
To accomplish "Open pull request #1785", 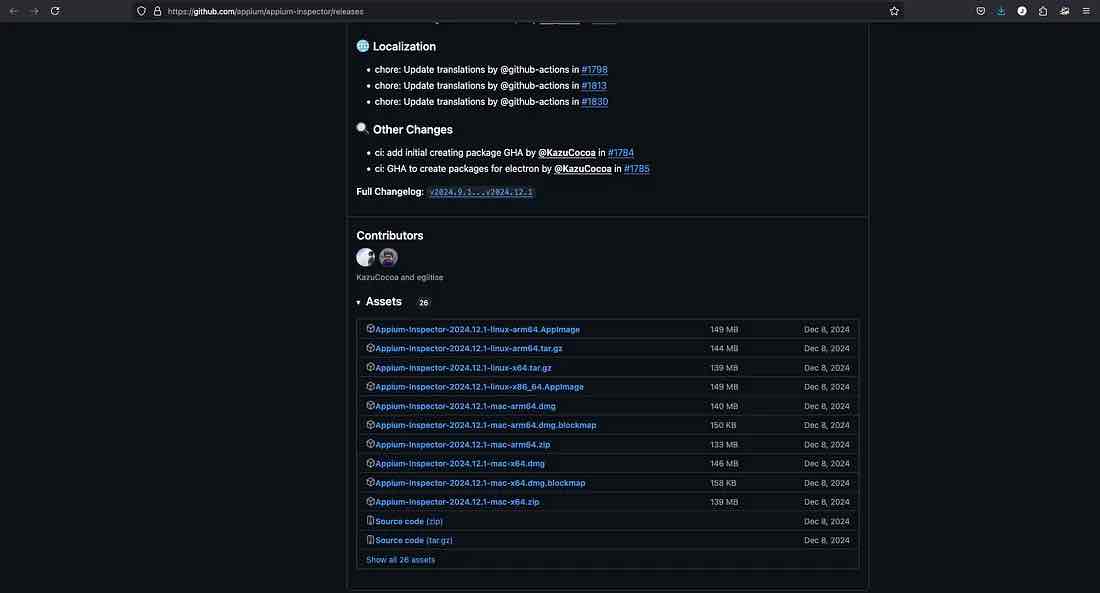I will (x=636, y=168).
